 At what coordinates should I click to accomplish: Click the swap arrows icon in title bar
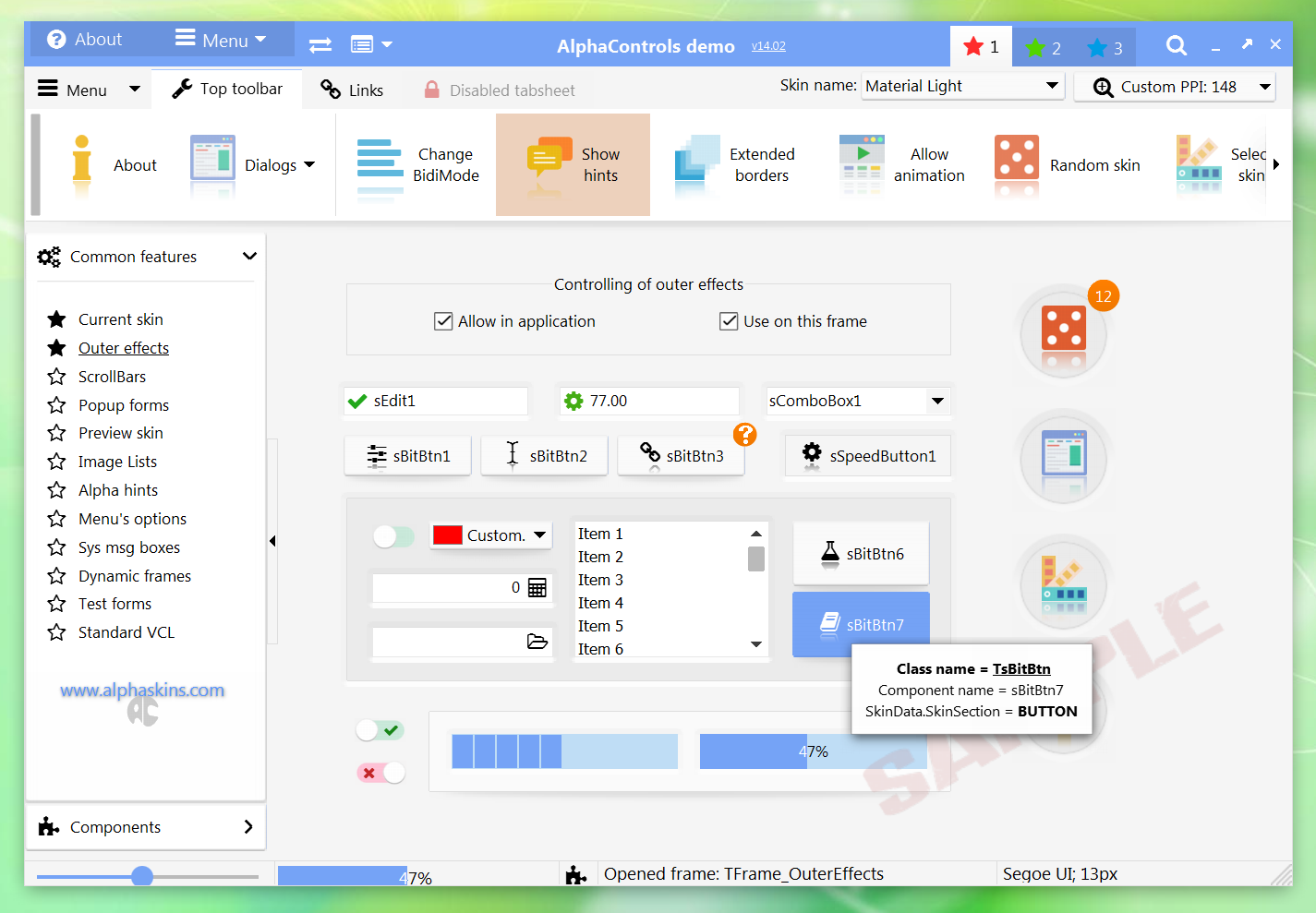pyautogui.click(x=320, y=45)
